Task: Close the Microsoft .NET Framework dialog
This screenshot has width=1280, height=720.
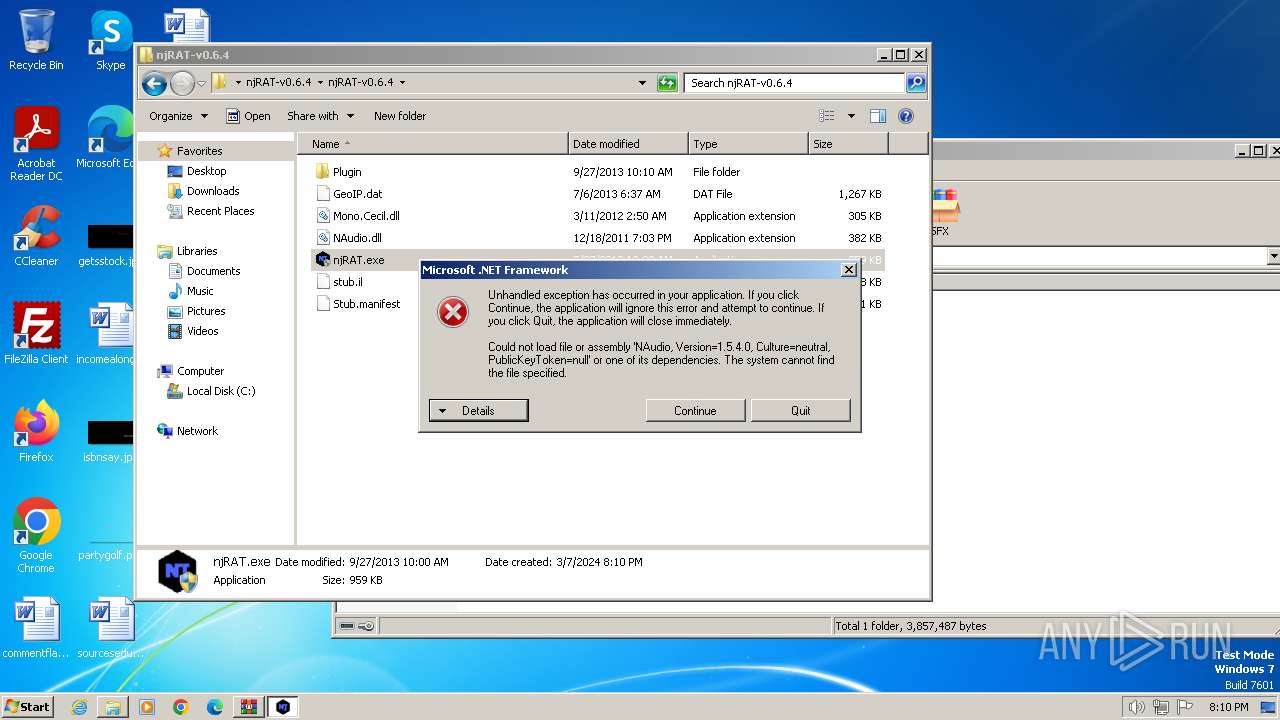Action: coord(849,270)
